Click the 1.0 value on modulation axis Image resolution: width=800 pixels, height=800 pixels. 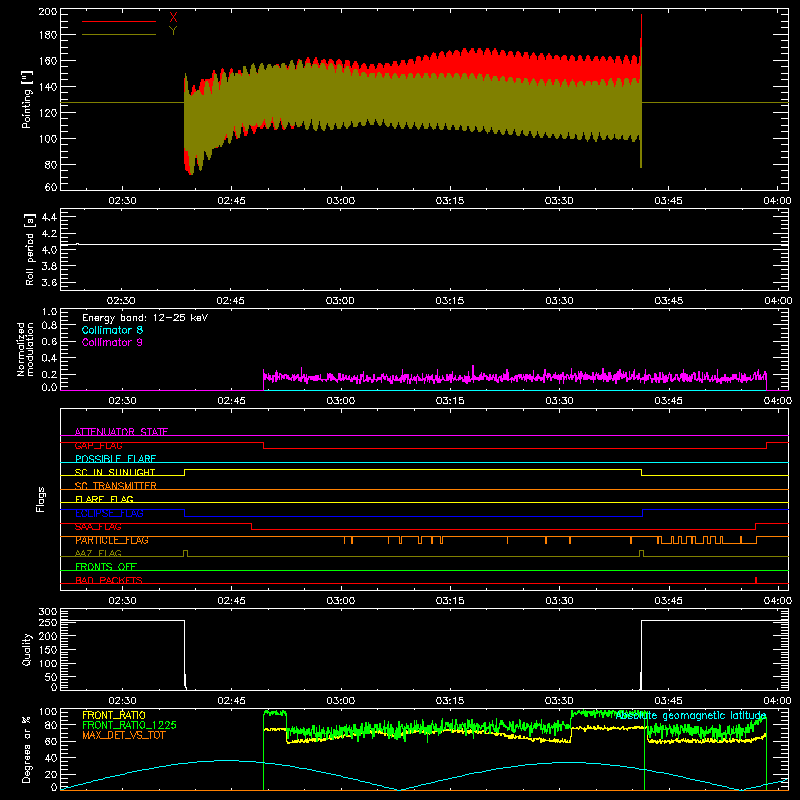point(49,312)
